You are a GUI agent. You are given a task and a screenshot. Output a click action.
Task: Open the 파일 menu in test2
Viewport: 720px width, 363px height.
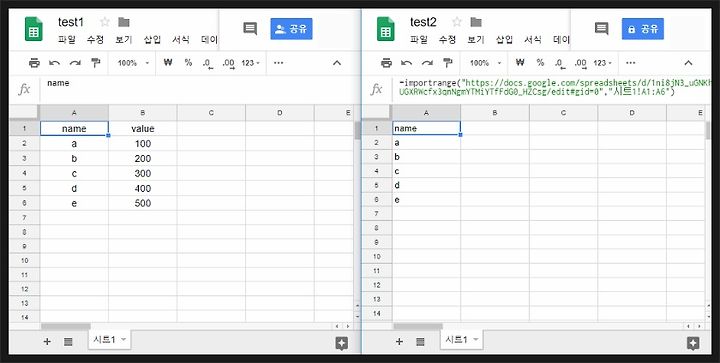click(x=419, y=39)
